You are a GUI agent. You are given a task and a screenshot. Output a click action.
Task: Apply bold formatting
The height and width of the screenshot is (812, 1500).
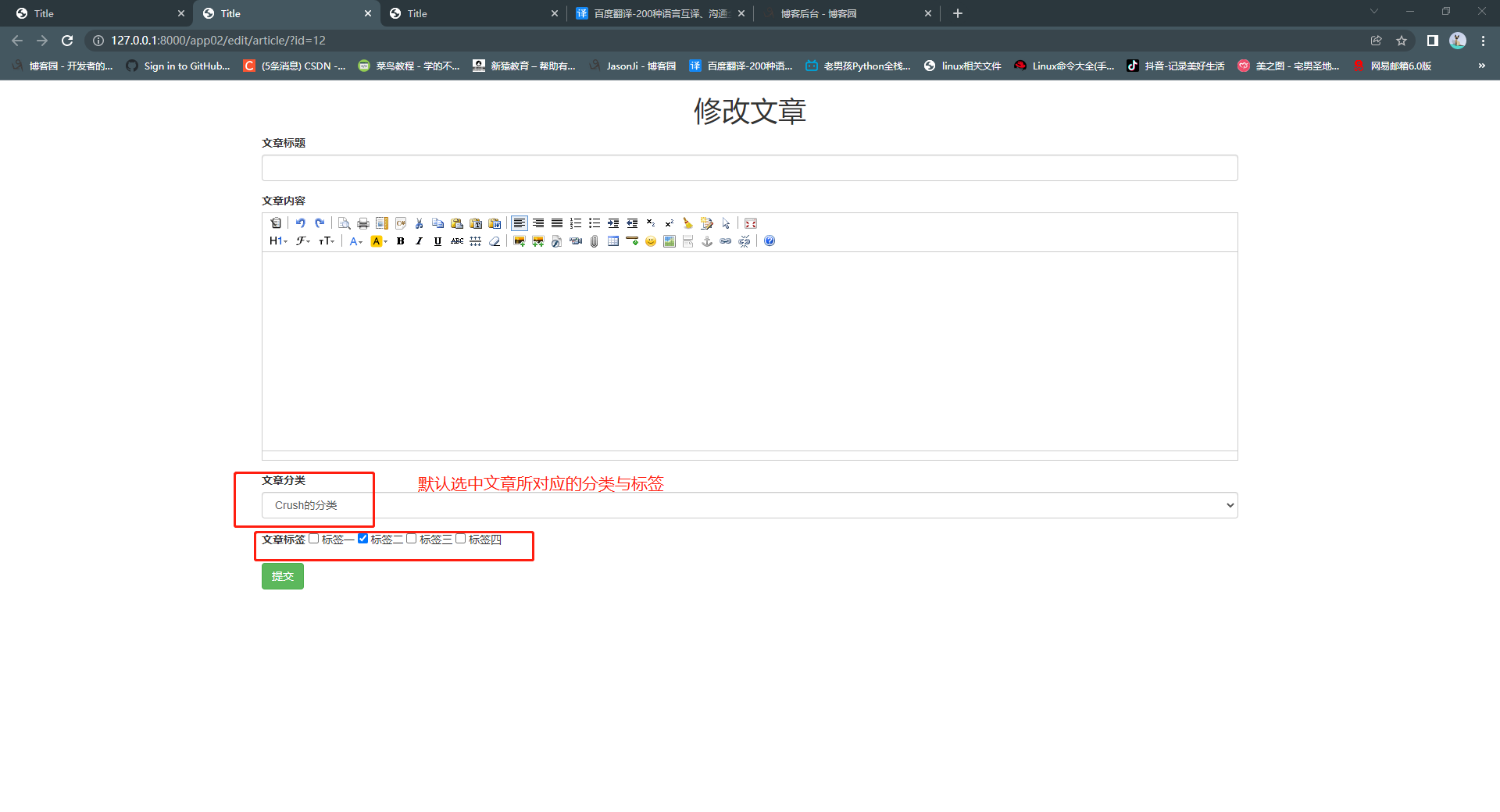point(400,241)
